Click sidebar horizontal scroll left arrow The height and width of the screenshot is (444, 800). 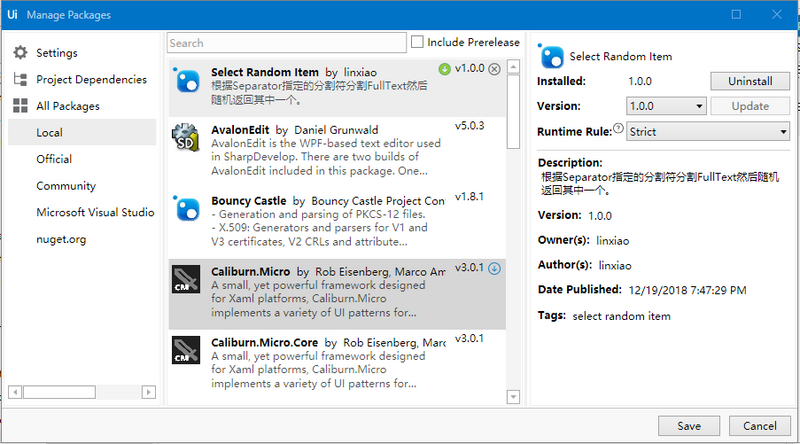(15, 392)
